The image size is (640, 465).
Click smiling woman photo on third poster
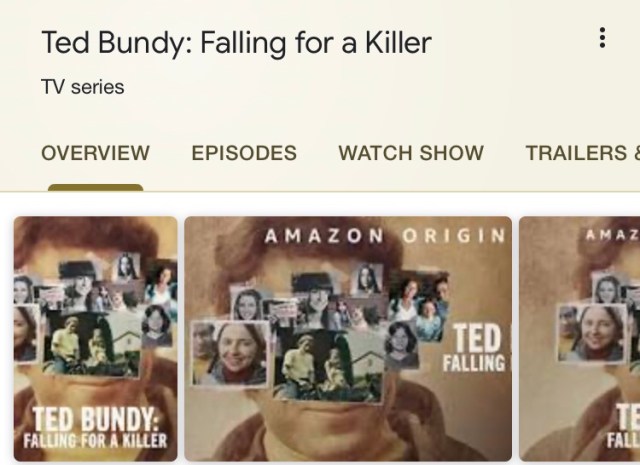pos(593,333)
